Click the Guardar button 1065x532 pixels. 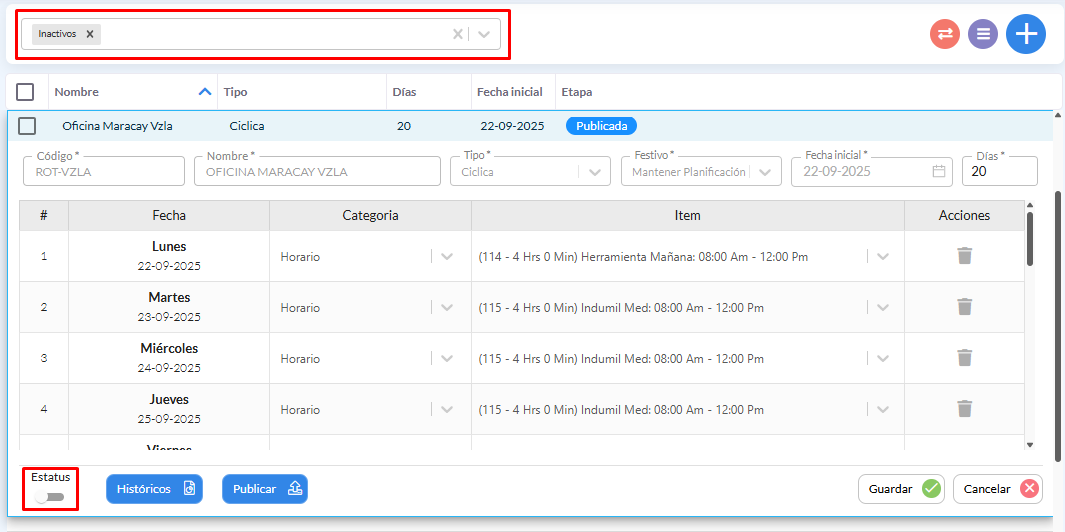(901, 489)
